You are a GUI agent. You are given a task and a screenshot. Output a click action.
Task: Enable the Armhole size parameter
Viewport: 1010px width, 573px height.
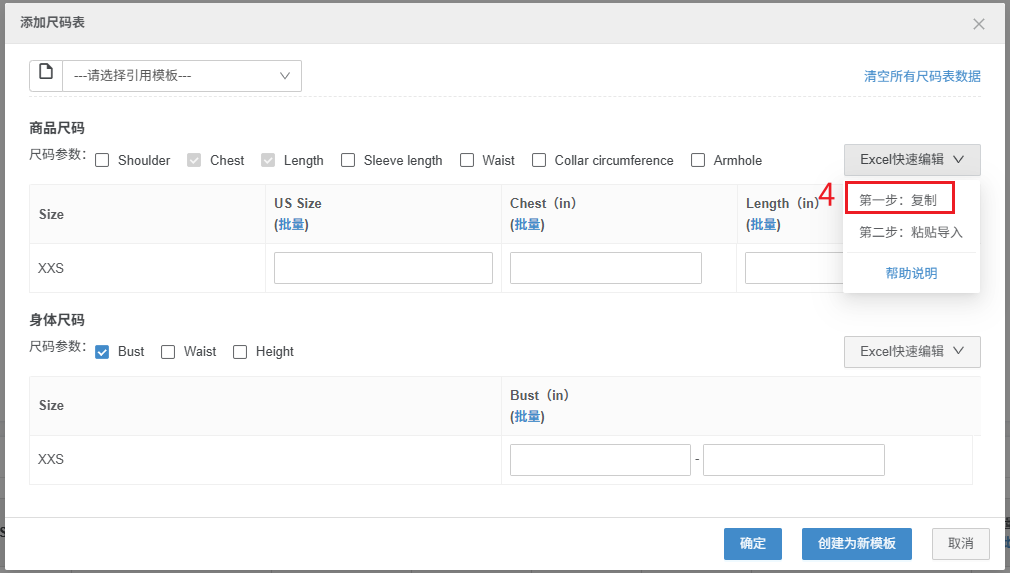(698, 160)
